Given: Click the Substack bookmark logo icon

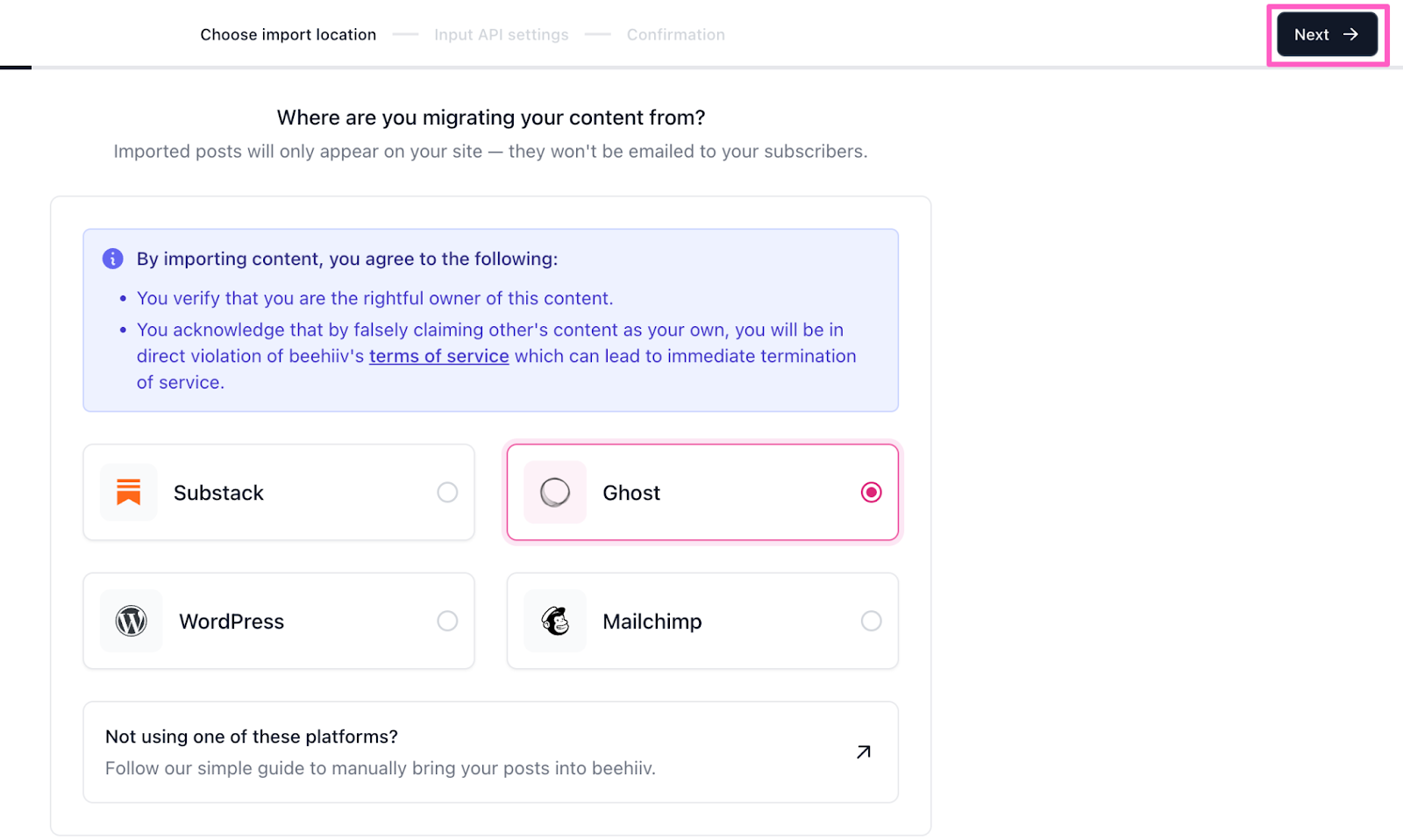Looking at the screenshot, I should point(129,492).
